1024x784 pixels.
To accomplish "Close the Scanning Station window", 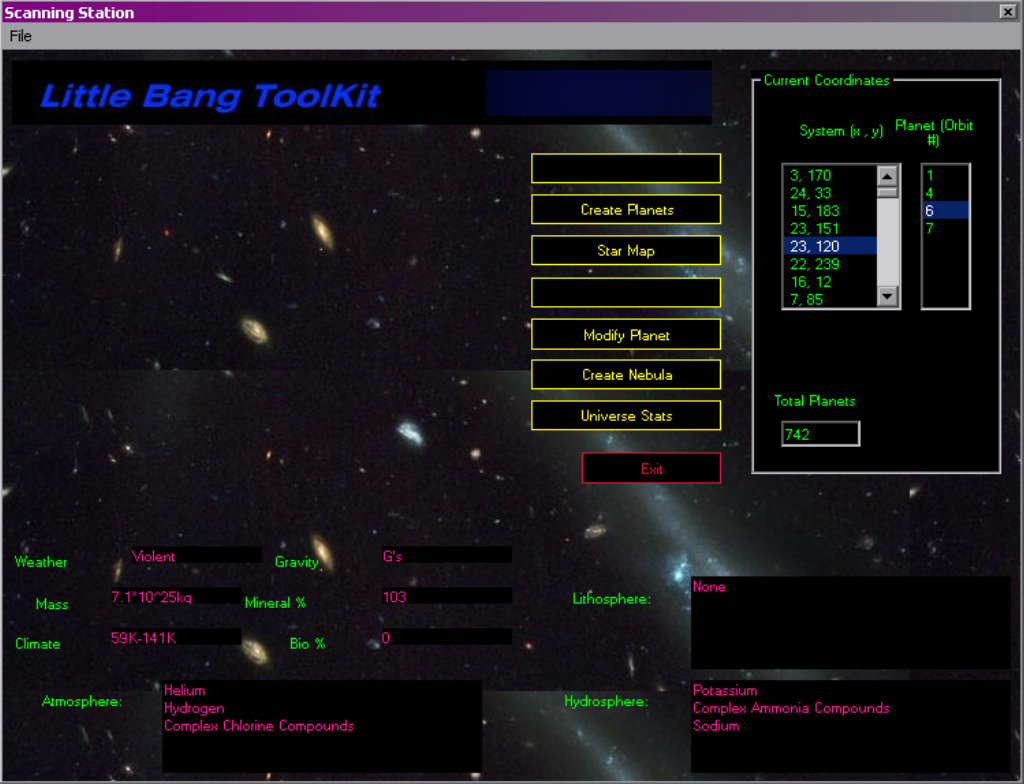I will 1007,12.
